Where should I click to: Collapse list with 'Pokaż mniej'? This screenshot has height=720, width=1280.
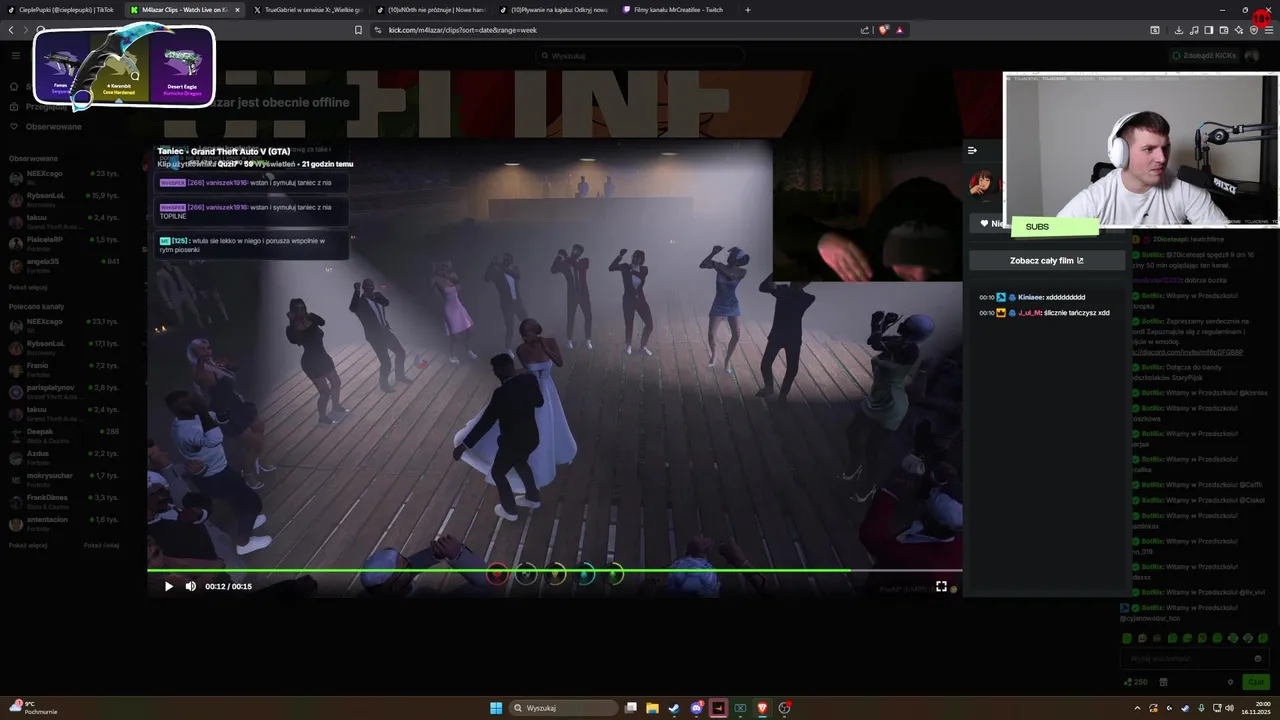coord(101,545)
